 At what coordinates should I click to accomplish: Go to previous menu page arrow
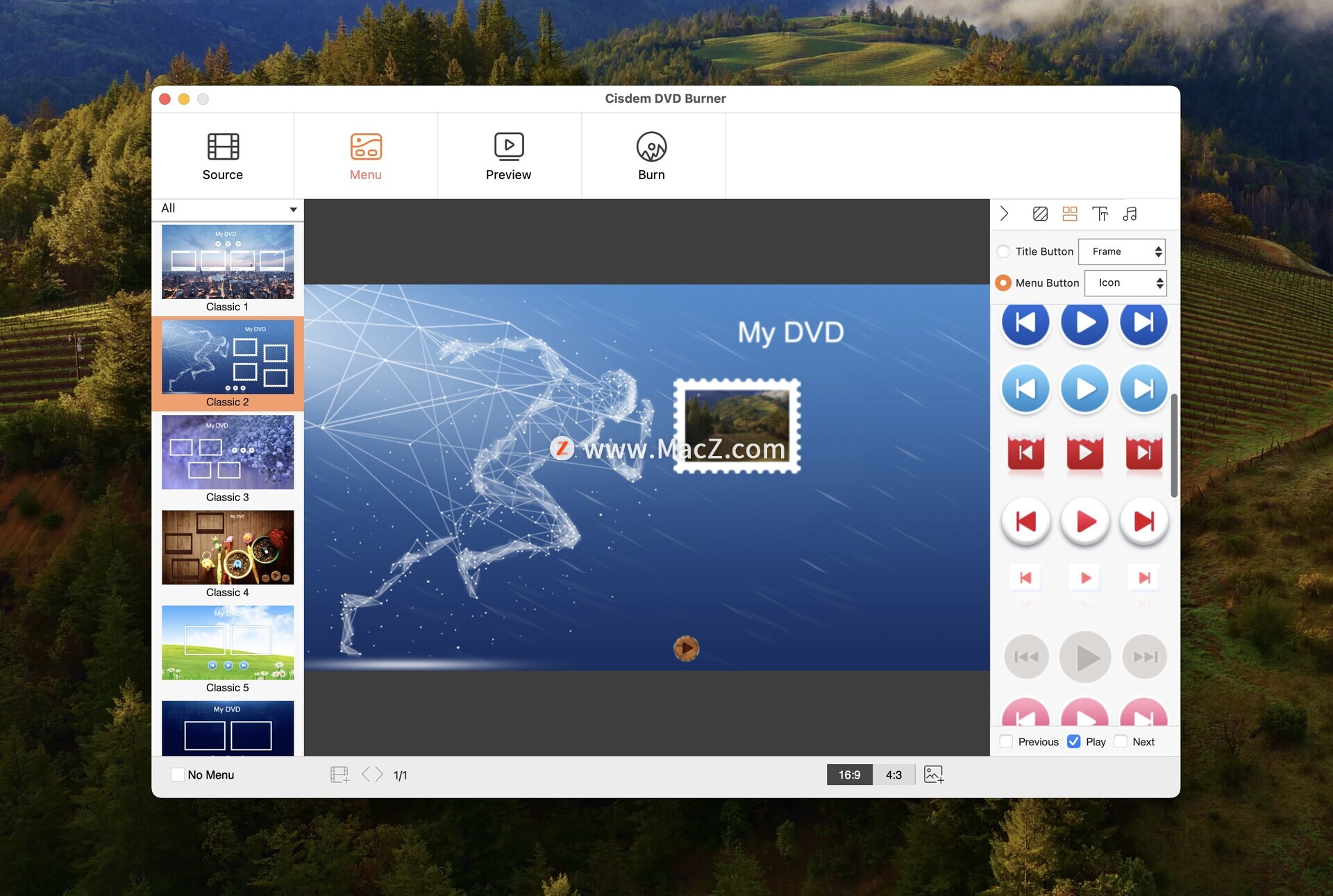coord(366,774)
